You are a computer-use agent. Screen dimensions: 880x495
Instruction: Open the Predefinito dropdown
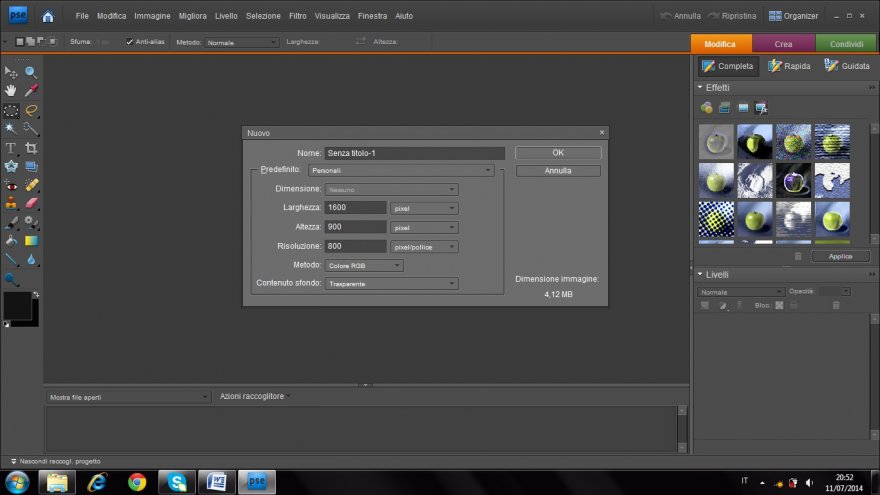(x=401, y=171)
